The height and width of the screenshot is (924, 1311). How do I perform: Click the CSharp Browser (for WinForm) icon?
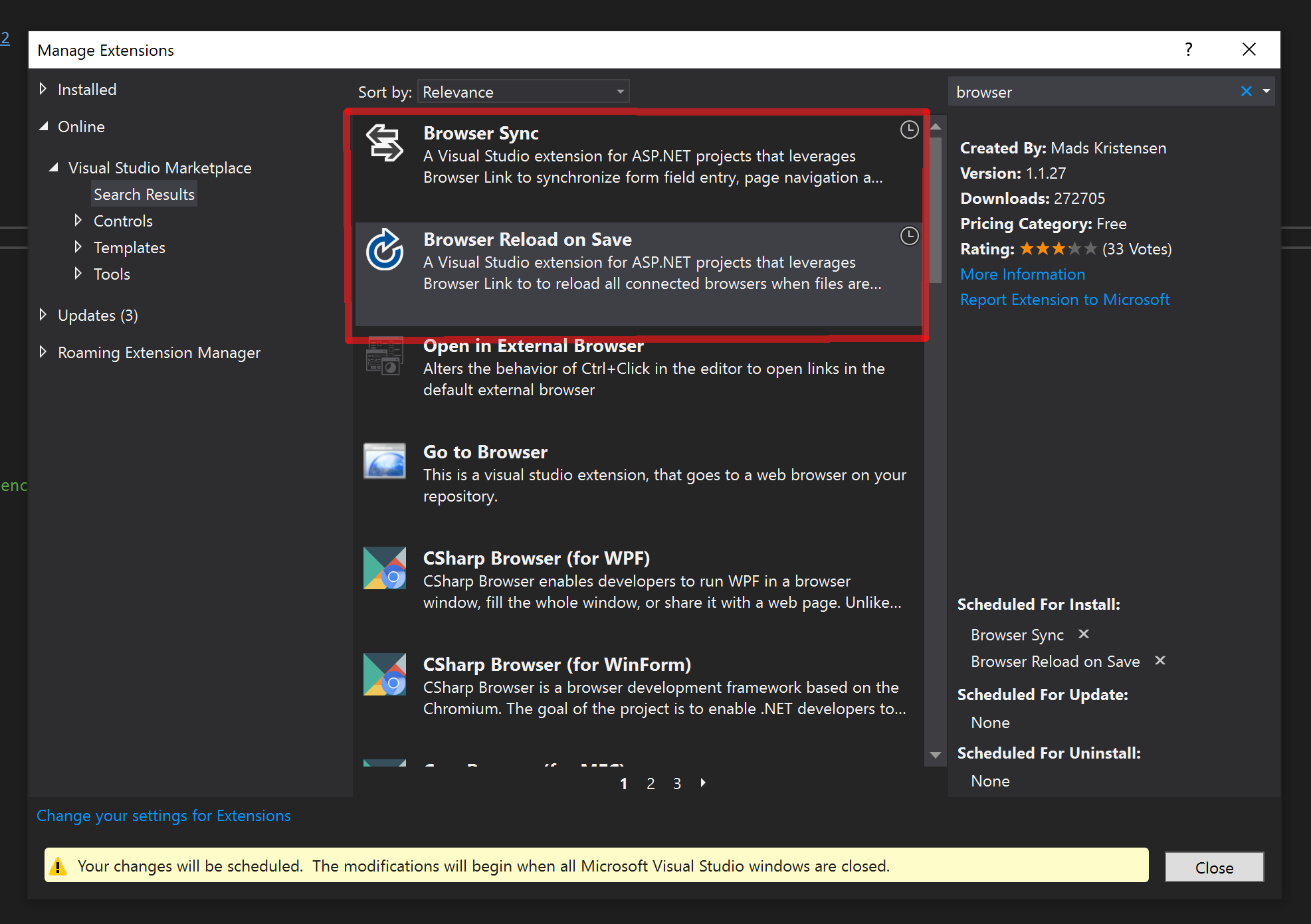(x=384, y=674)
